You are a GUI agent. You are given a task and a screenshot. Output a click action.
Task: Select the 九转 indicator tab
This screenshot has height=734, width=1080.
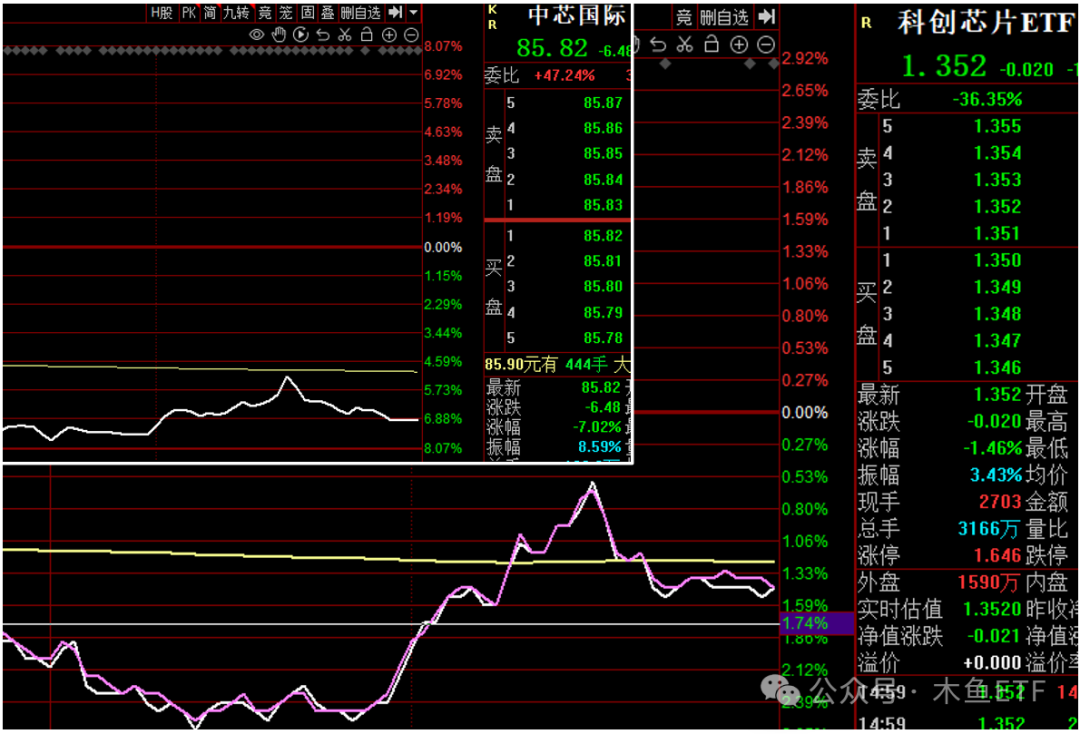coord(236,12)
